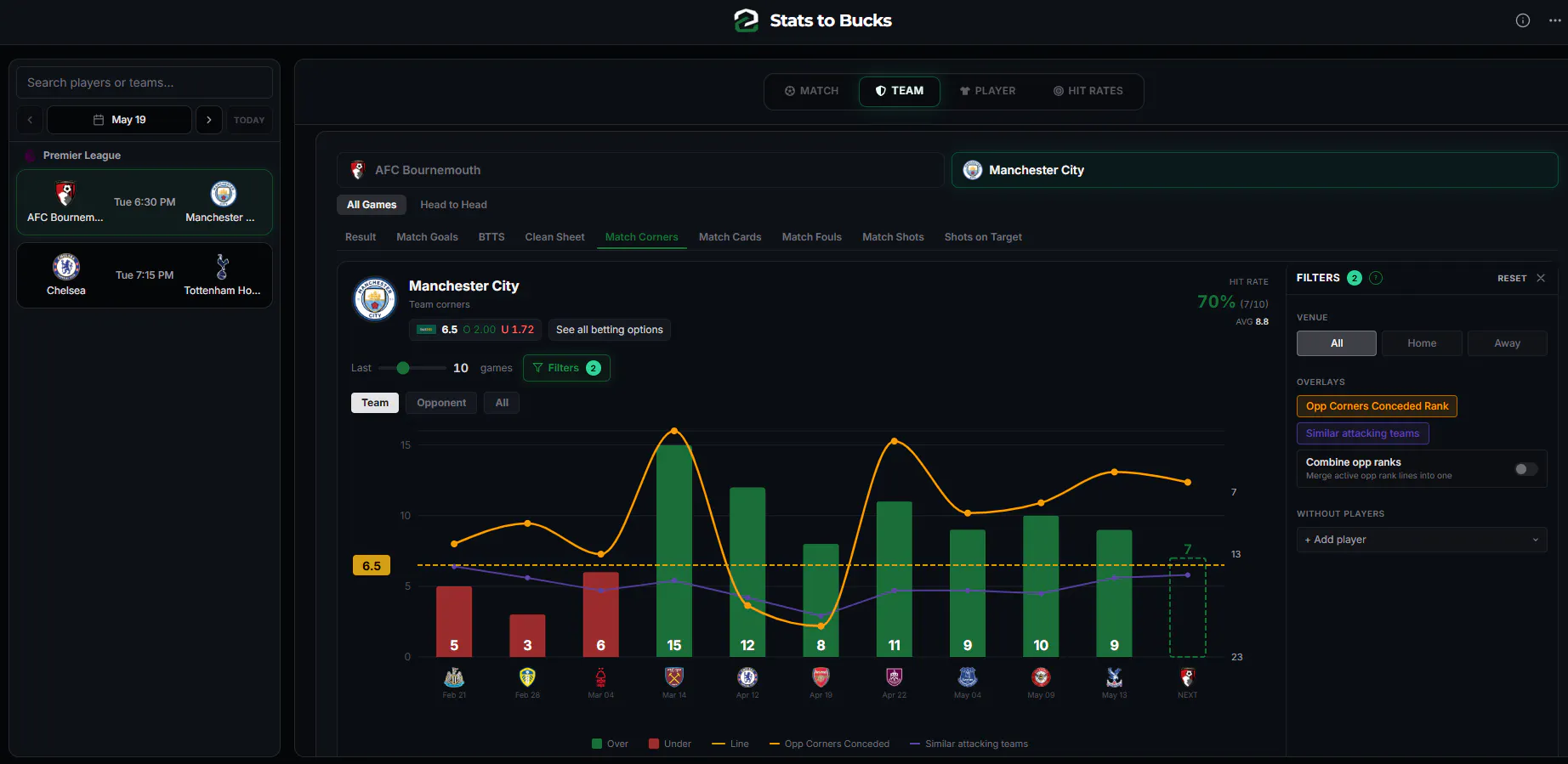This screenshot has height=764, width=1568.
Task: Open the Filters button with funnel icon
Action: (x=566, y=368)
